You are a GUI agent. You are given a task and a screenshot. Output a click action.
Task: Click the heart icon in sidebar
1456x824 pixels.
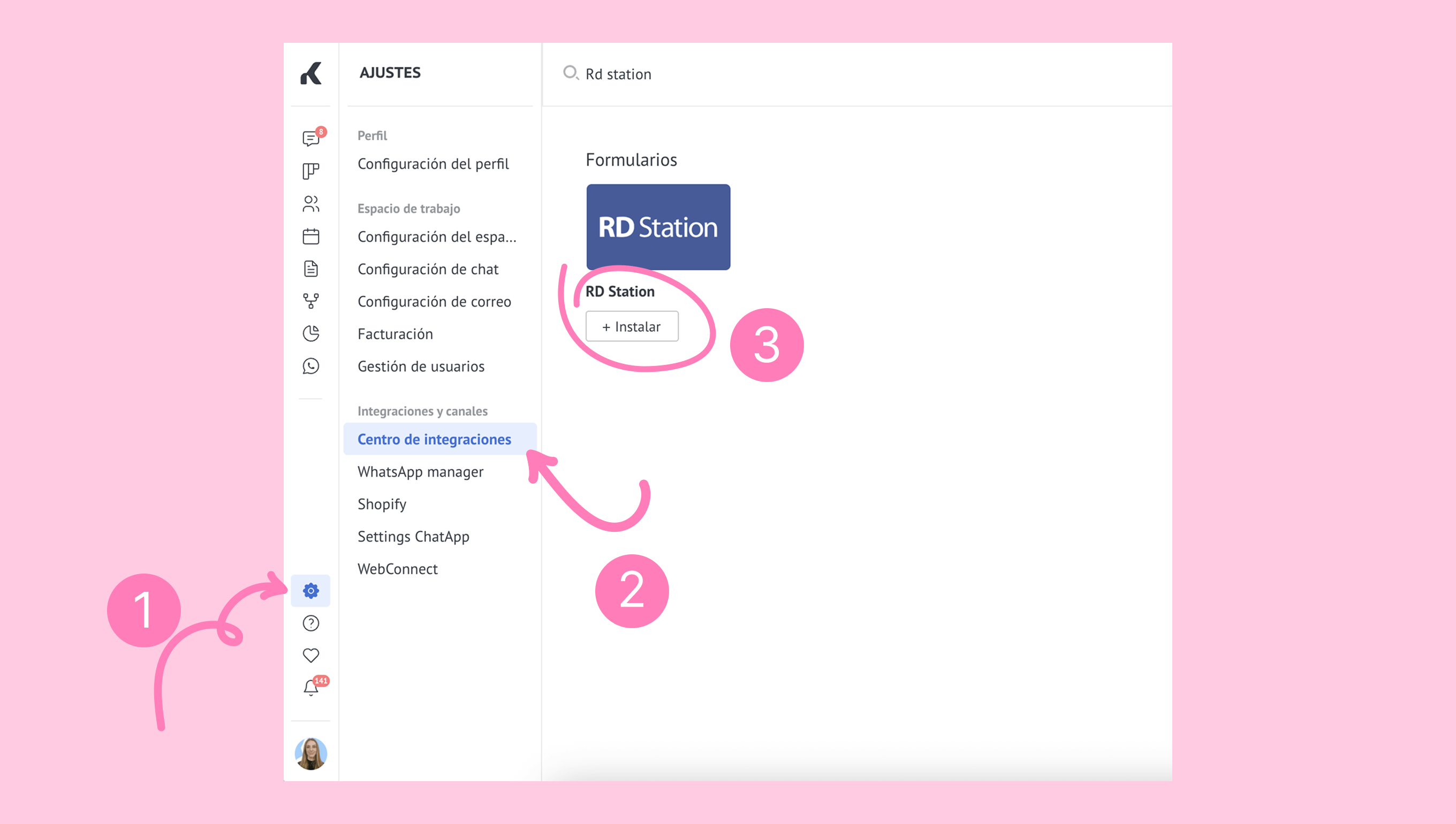point(311,655)
